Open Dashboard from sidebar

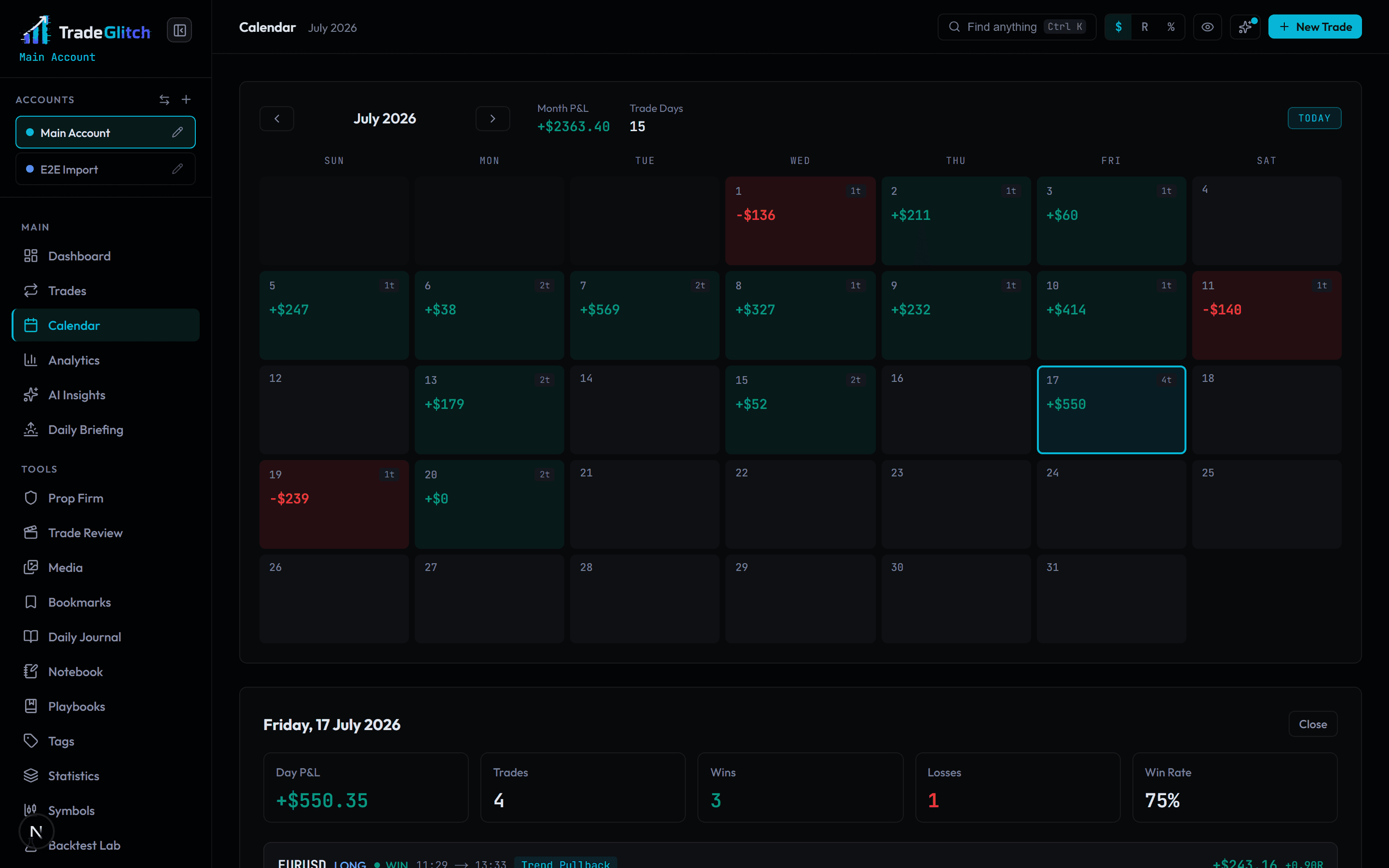106,256
